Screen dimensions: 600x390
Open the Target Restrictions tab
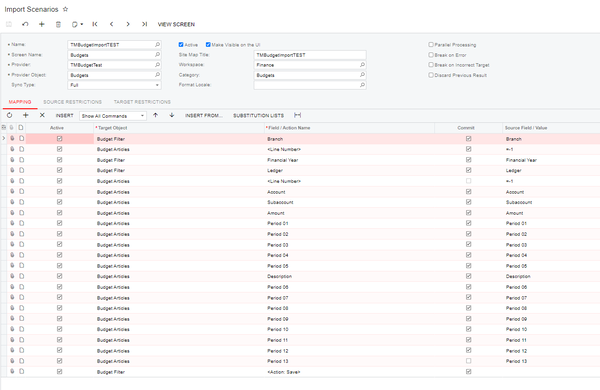(x=142, y=102)
